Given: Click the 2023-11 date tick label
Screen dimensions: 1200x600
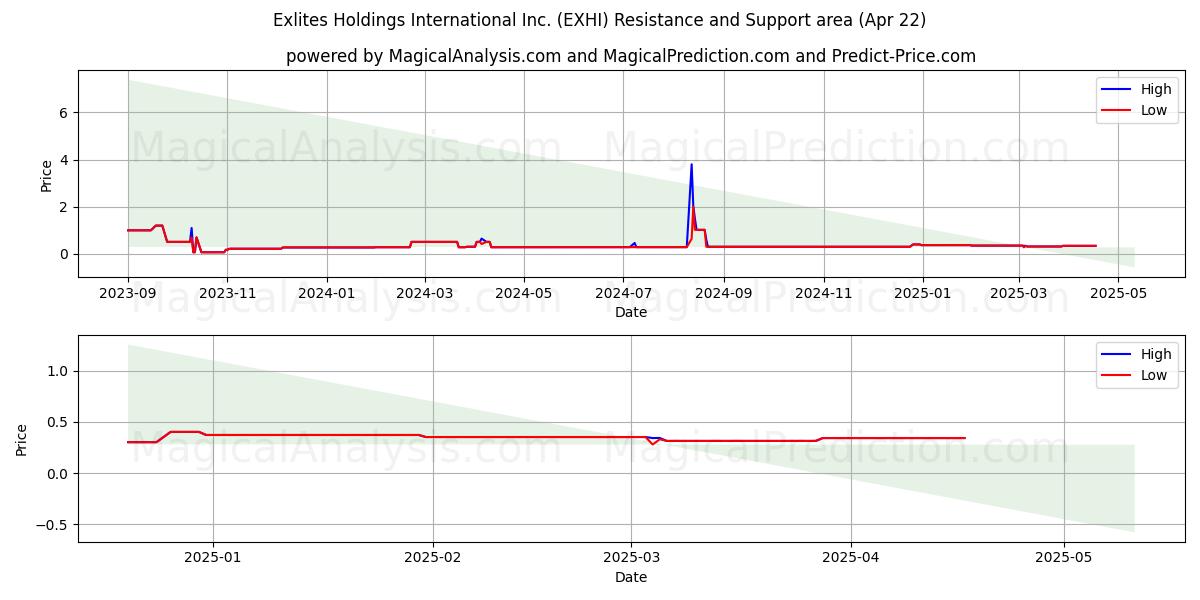Looking at the screenshot, I should click(227, 293).
